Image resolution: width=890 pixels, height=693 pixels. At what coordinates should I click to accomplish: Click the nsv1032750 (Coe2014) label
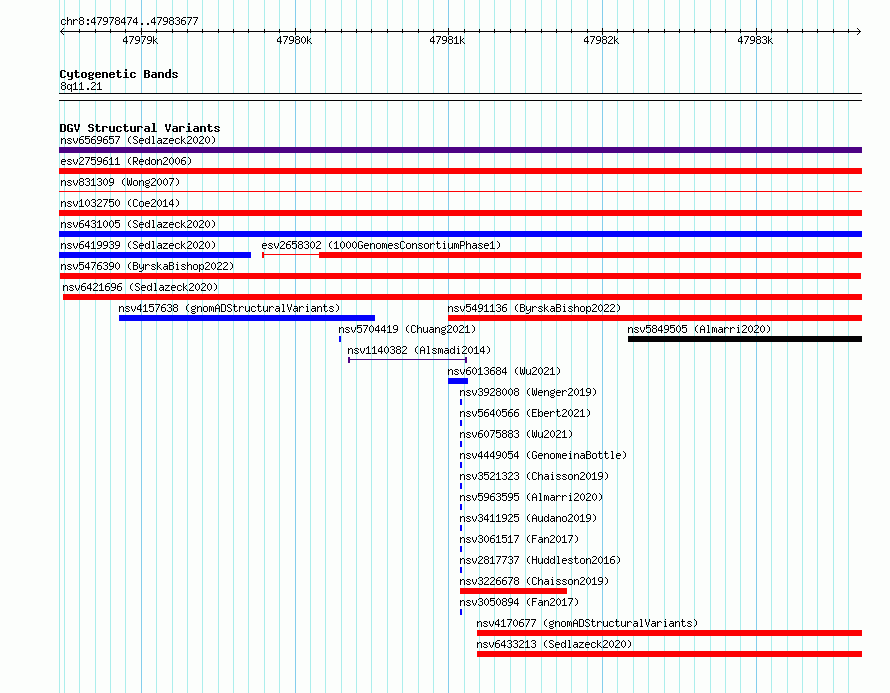120,203
